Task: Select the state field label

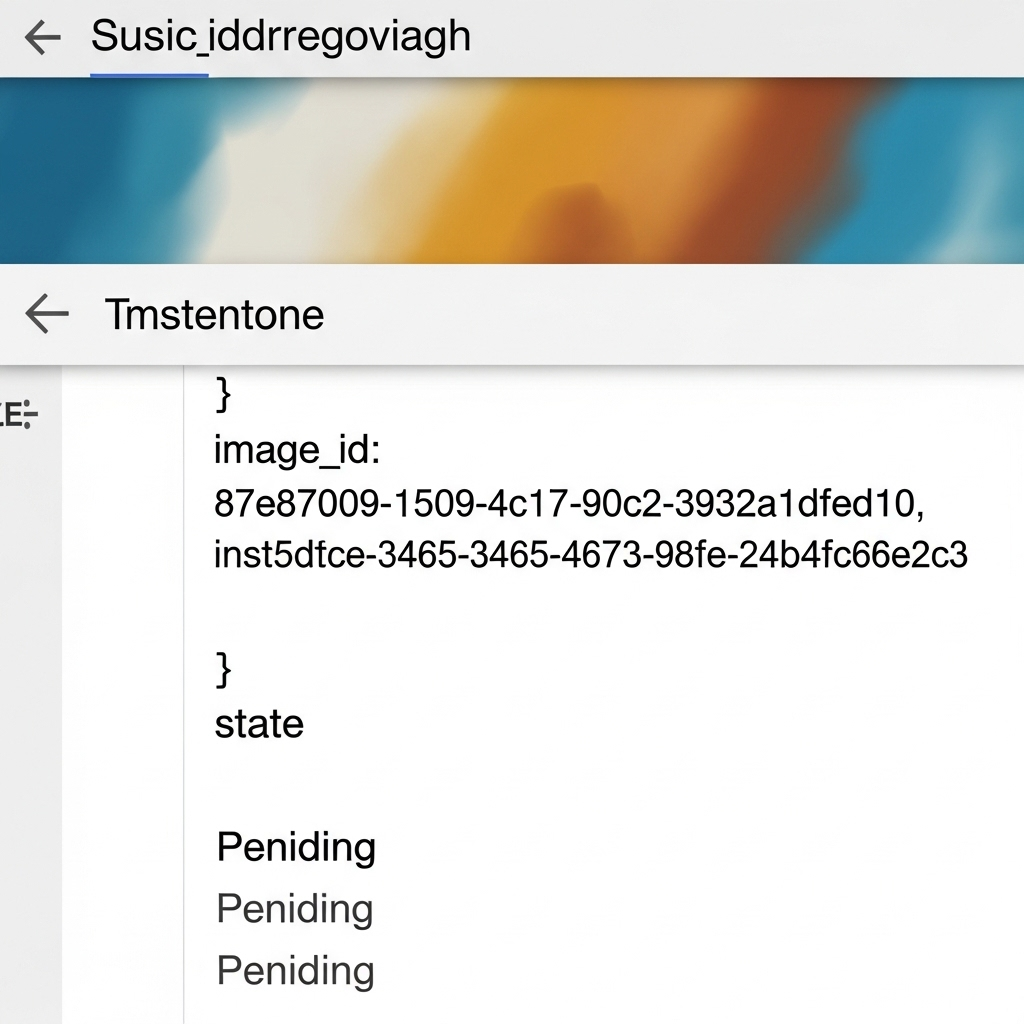Action: (259, 724)
